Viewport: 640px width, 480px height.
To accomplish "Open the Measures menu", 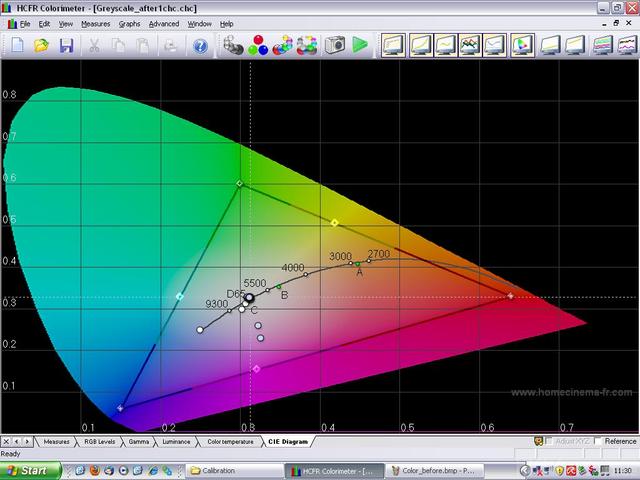I will click(x=96, y=24).
